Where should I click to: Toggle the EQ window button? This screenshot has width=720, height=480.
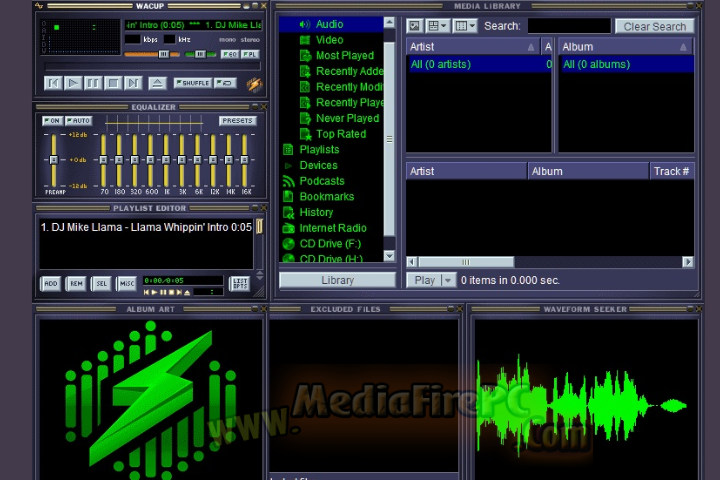click(230, 54)
